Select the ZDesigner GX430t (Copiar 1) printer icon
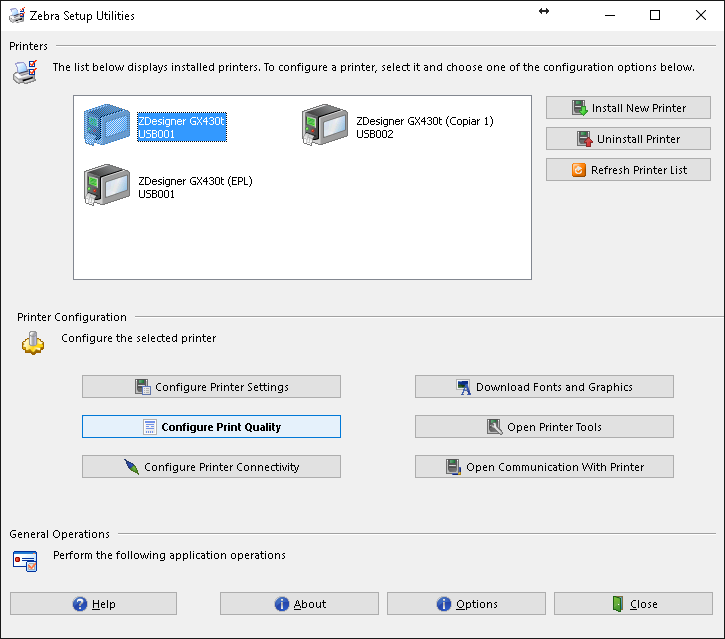 (x=325, y=125)
